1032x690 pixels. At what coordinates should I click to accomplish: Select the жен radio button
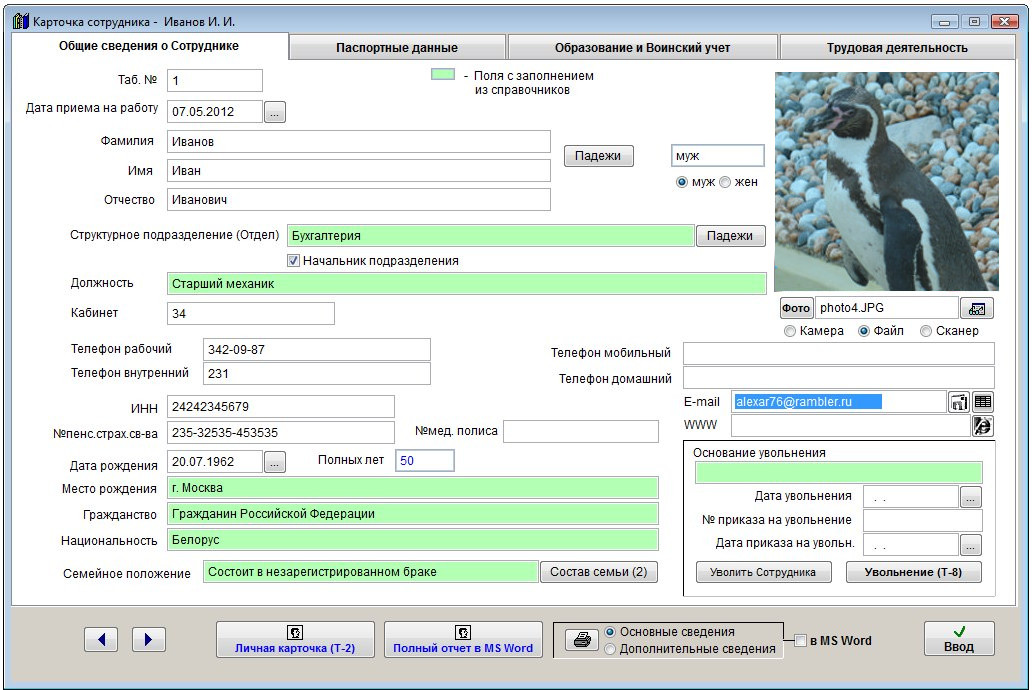[x=726, y=182]
